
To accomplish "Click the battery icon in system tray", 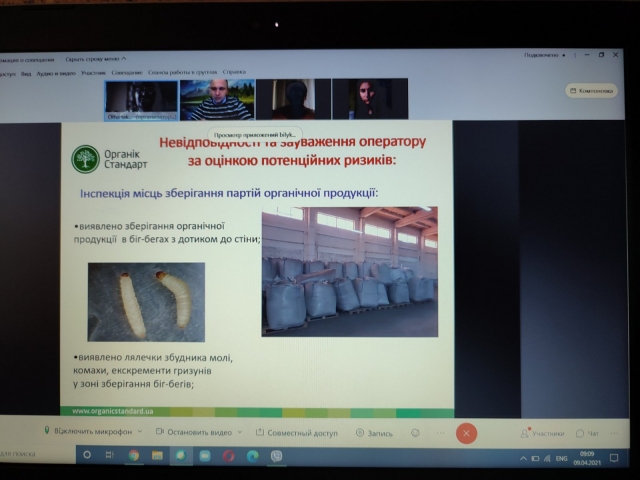I will pyautogui.click(x=535, y=459).
